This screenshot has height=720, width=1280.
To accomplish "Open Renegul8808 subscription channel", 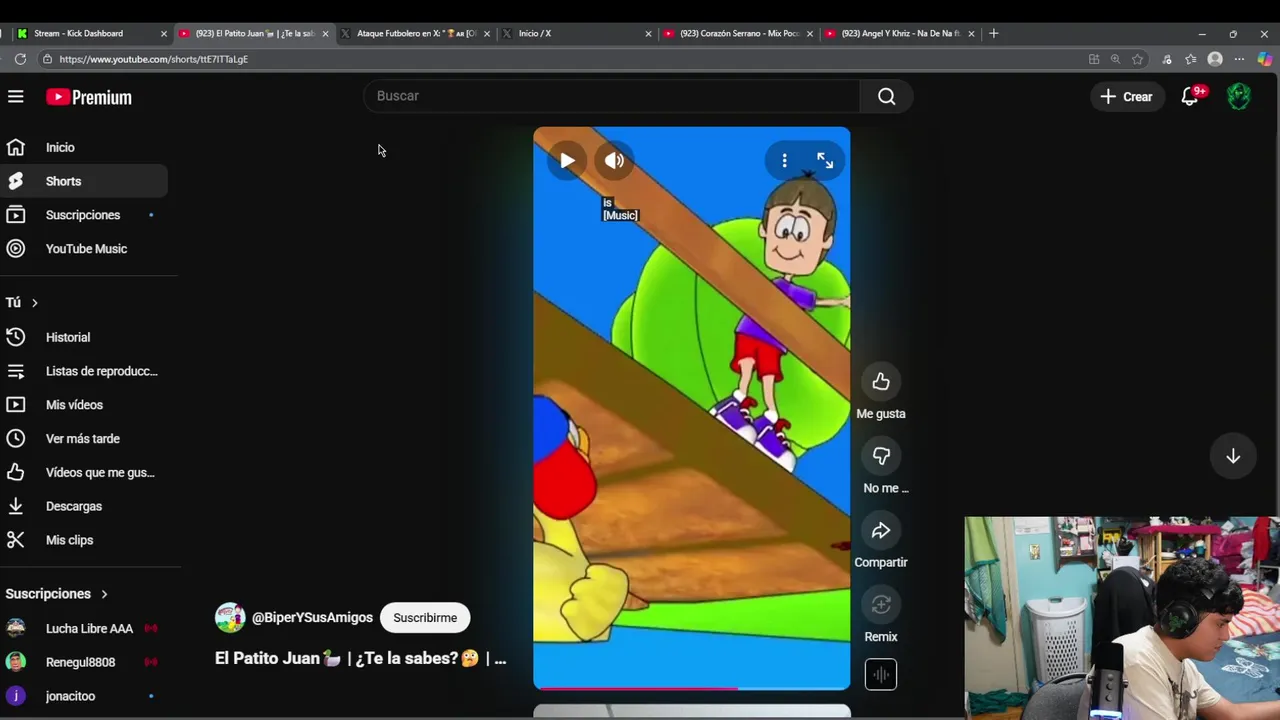I will [x=84, y=662].
